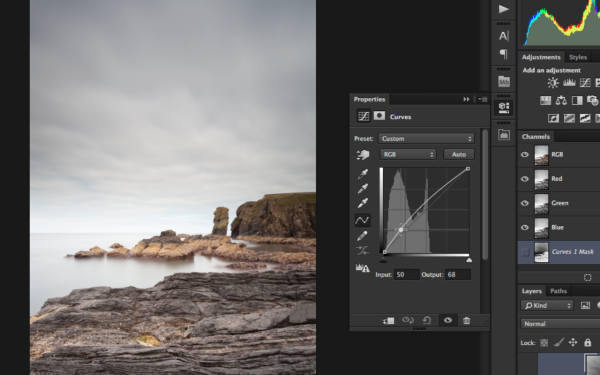Click the Input value field
This screenshot has height=375, width=600.
point(407,274)
